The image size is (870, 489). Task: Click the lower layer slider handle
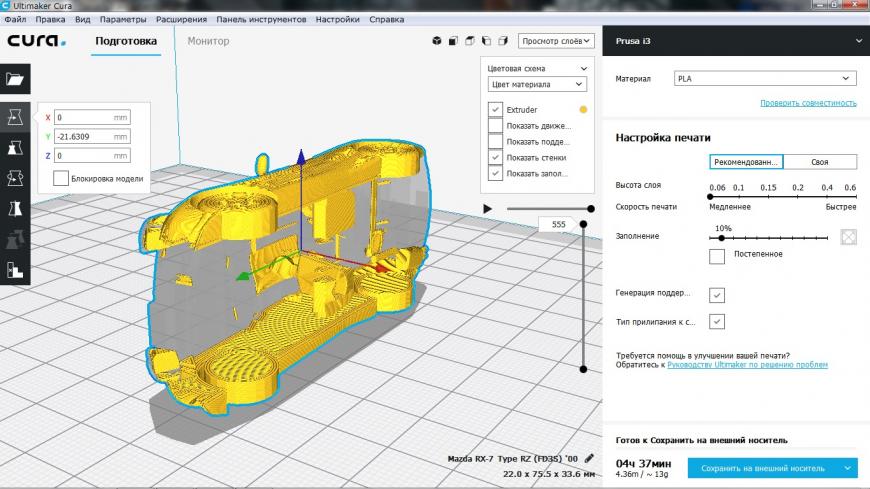583,369
